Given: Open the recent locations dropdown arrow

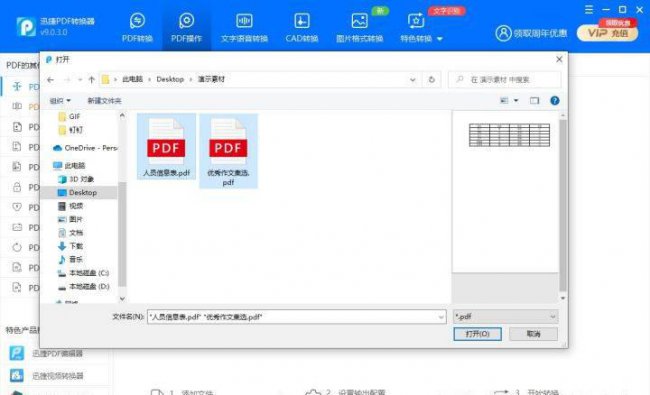Looking at the screenshot, I should coord(80,80).
